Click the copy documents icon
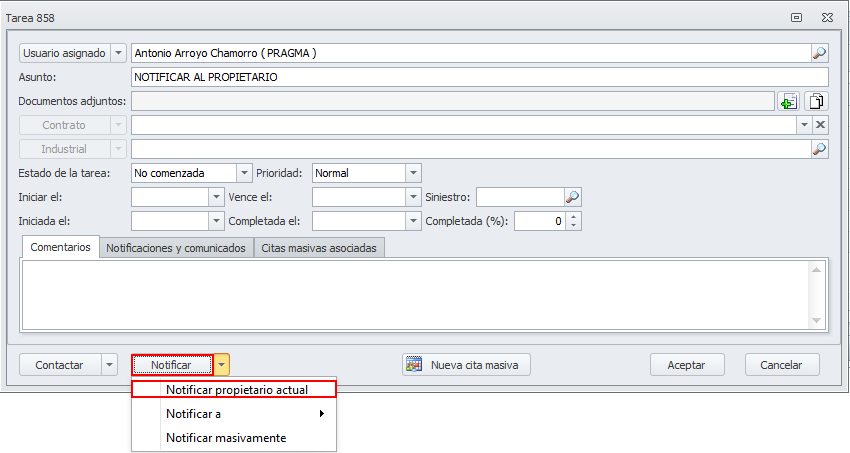 point(816,101)
